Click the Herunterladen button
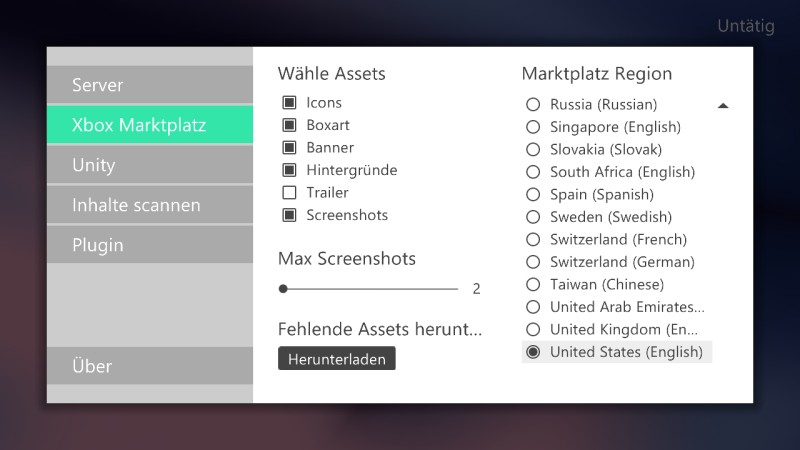The image size is (800, 450). tap(337, 359)
